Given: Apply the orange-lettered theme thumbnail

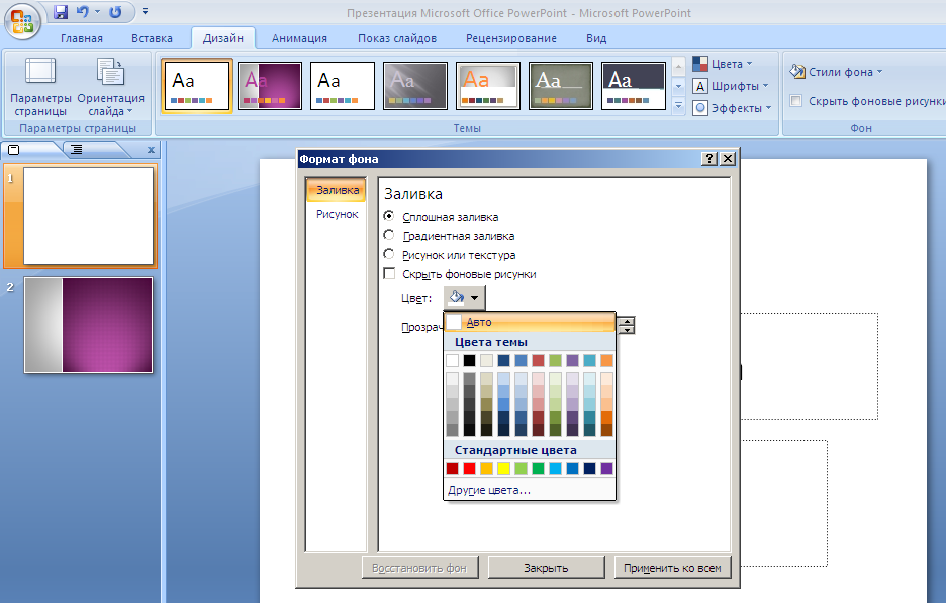Looking at the screenshot, I should (x=488, y=86).
